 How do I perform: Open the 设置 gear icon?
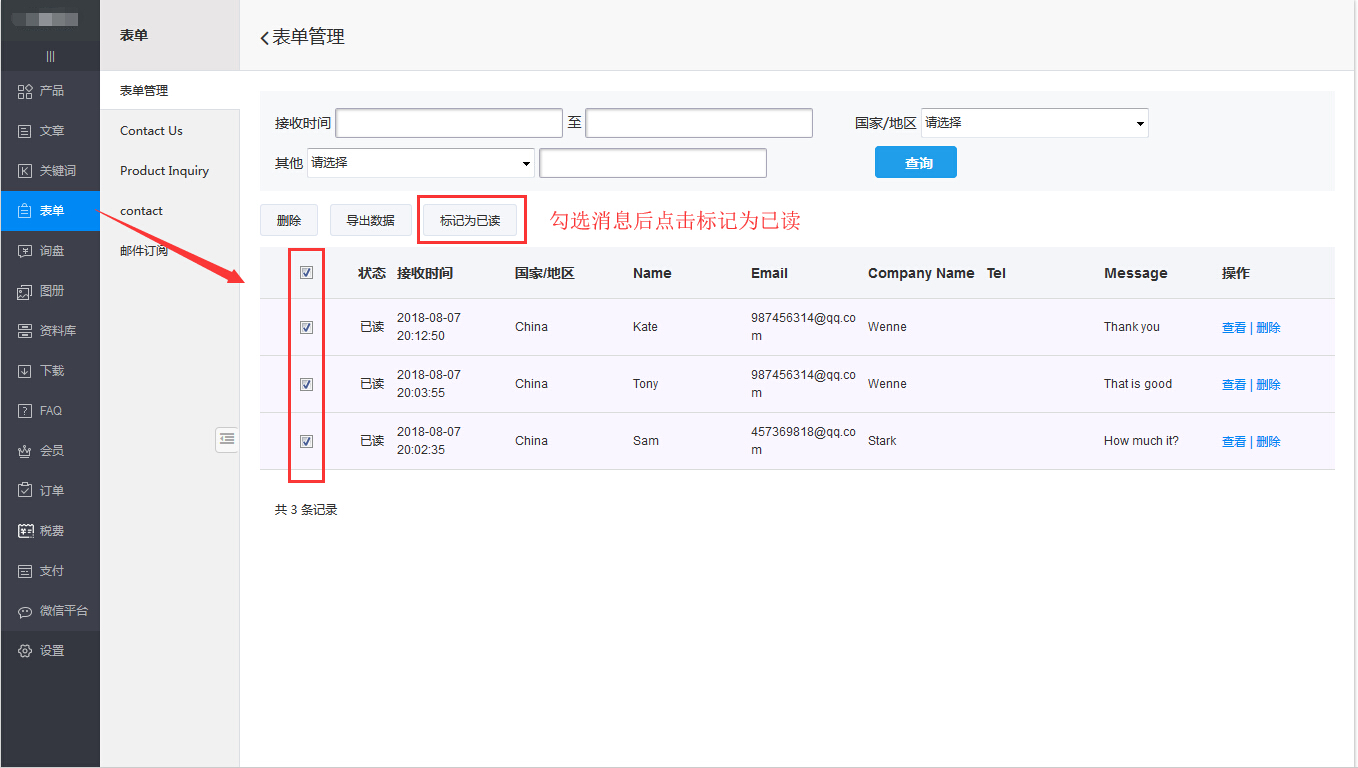26,651
